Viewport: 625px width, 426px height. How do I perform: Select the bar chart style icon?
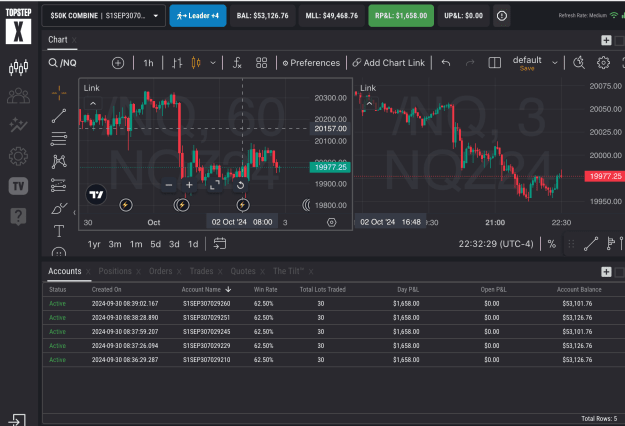coord(177,63)
